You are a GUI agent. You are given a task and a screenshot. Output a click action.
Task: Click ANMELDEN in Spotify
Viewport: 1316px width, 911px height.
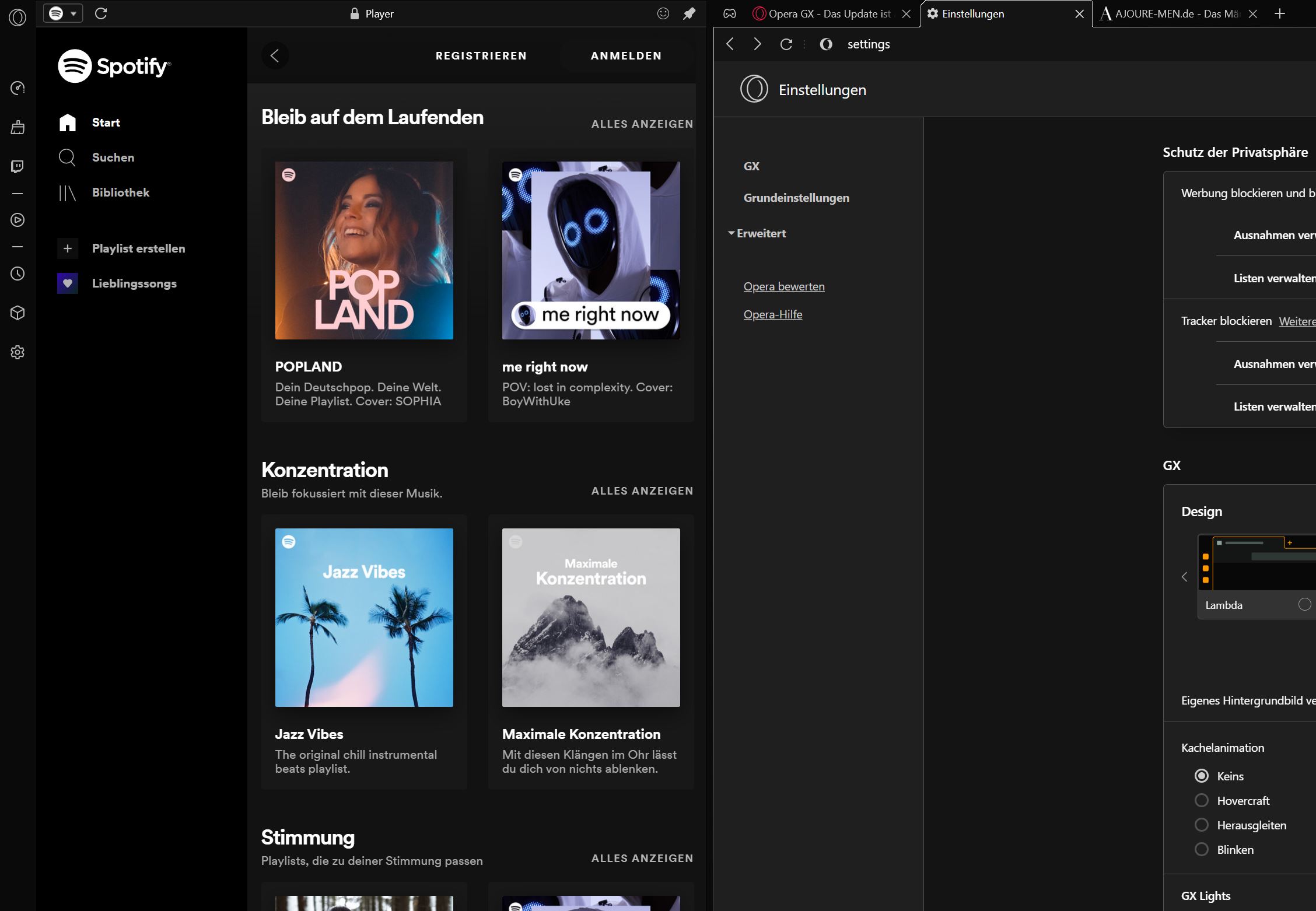click(x=626, y=56)
